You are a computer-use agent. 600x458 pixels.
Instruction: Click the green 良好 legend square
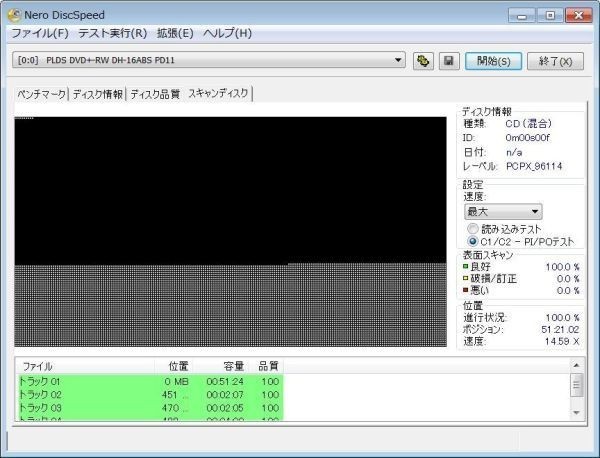point(466,266)
